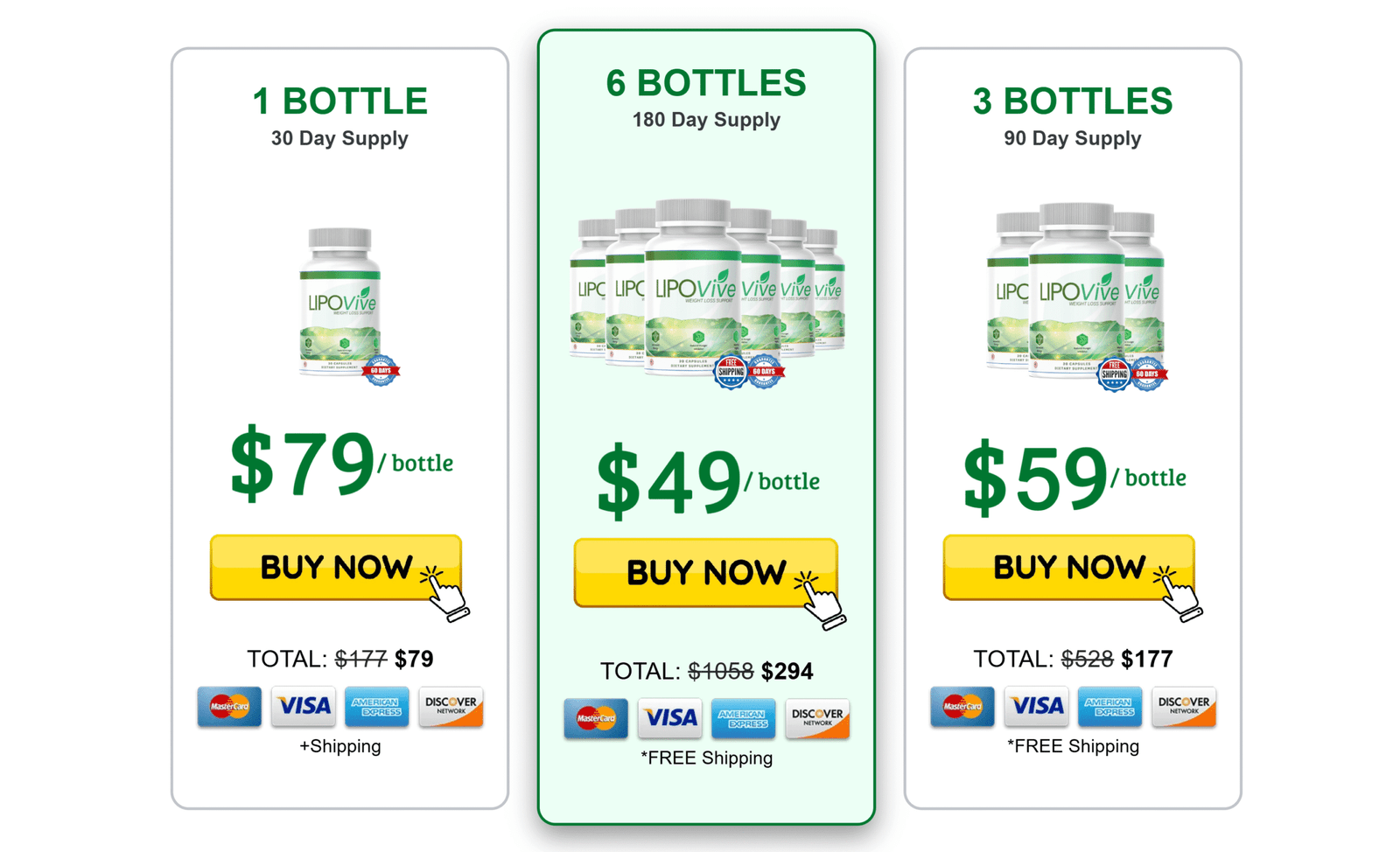
Task: Click the Buy Now button for 3 Bottles
Action: pos(1068,567)
